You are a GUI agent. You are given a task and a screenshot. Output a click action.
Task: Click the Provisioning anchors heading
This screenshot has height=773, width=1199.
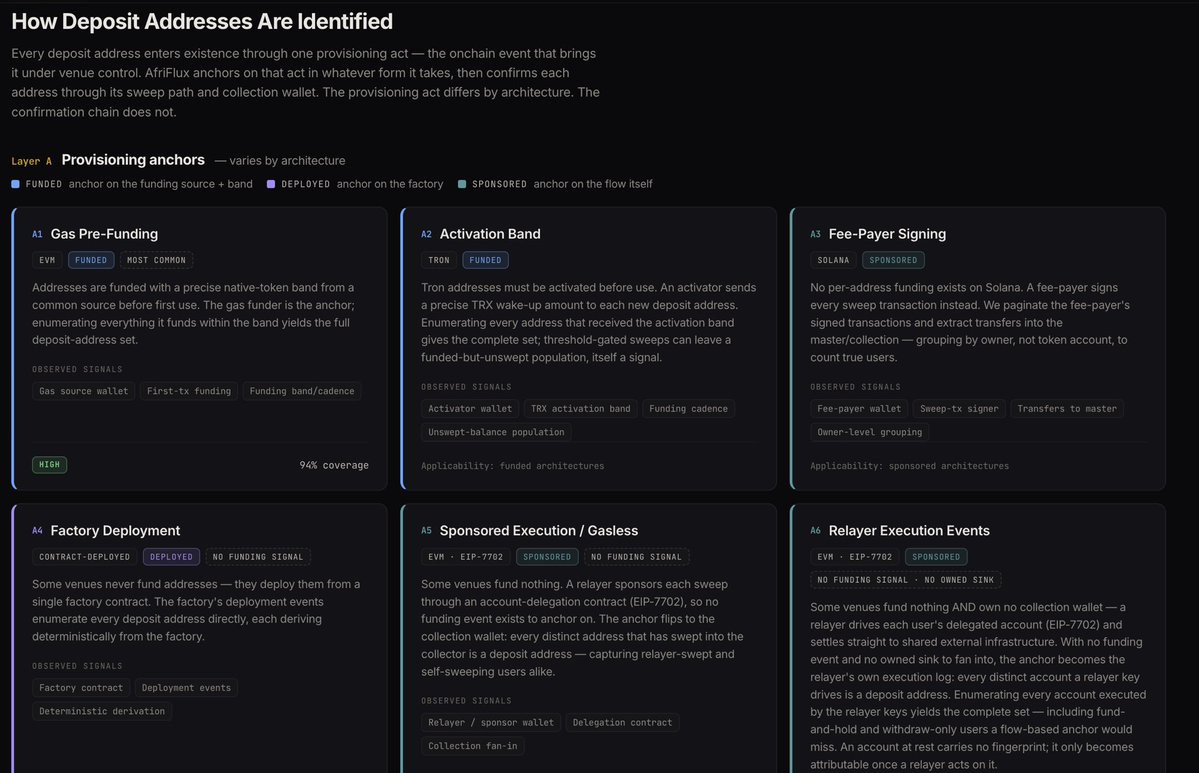pos(133,160)
